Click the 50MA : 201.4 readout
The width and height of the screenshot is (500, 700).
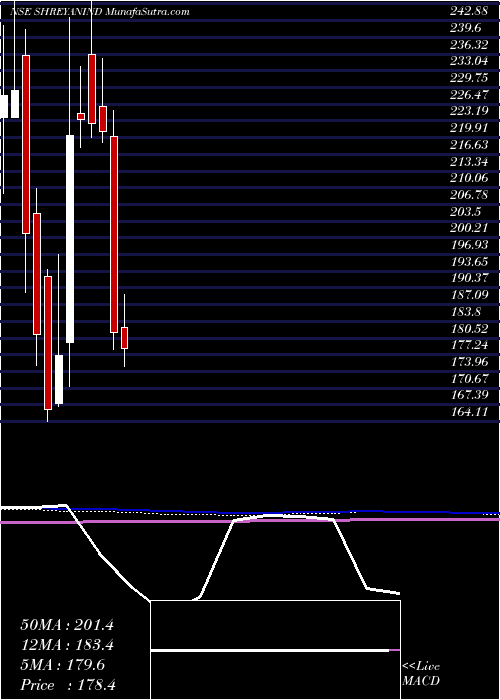point(67,625)
